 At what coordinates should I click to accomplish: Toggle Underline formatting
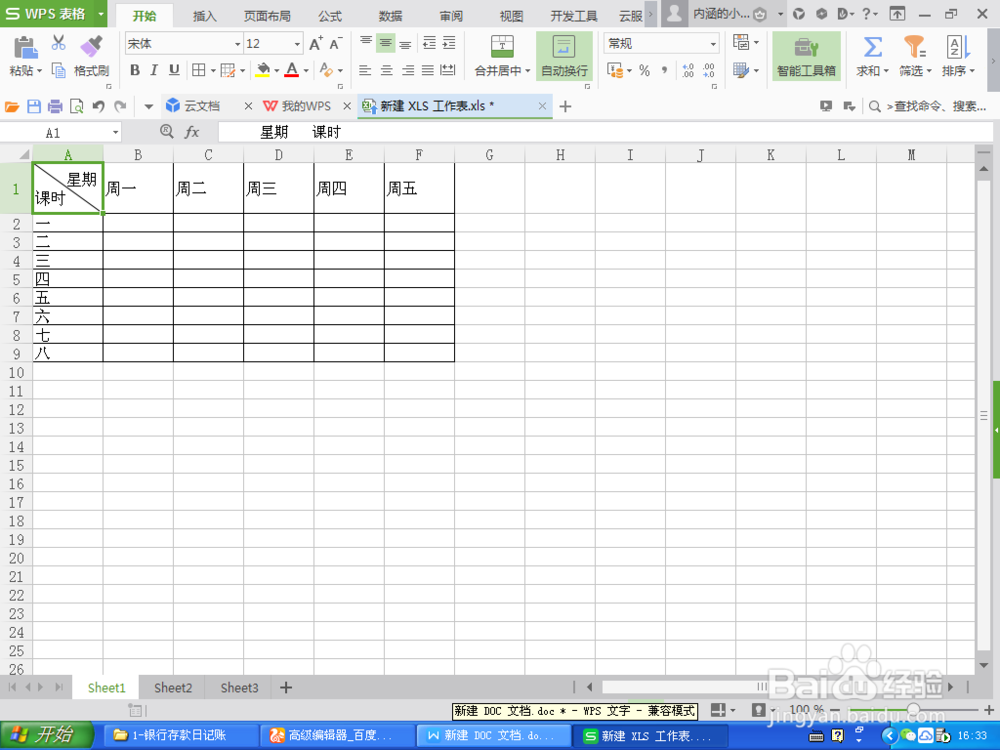click(x=174, y=70)
